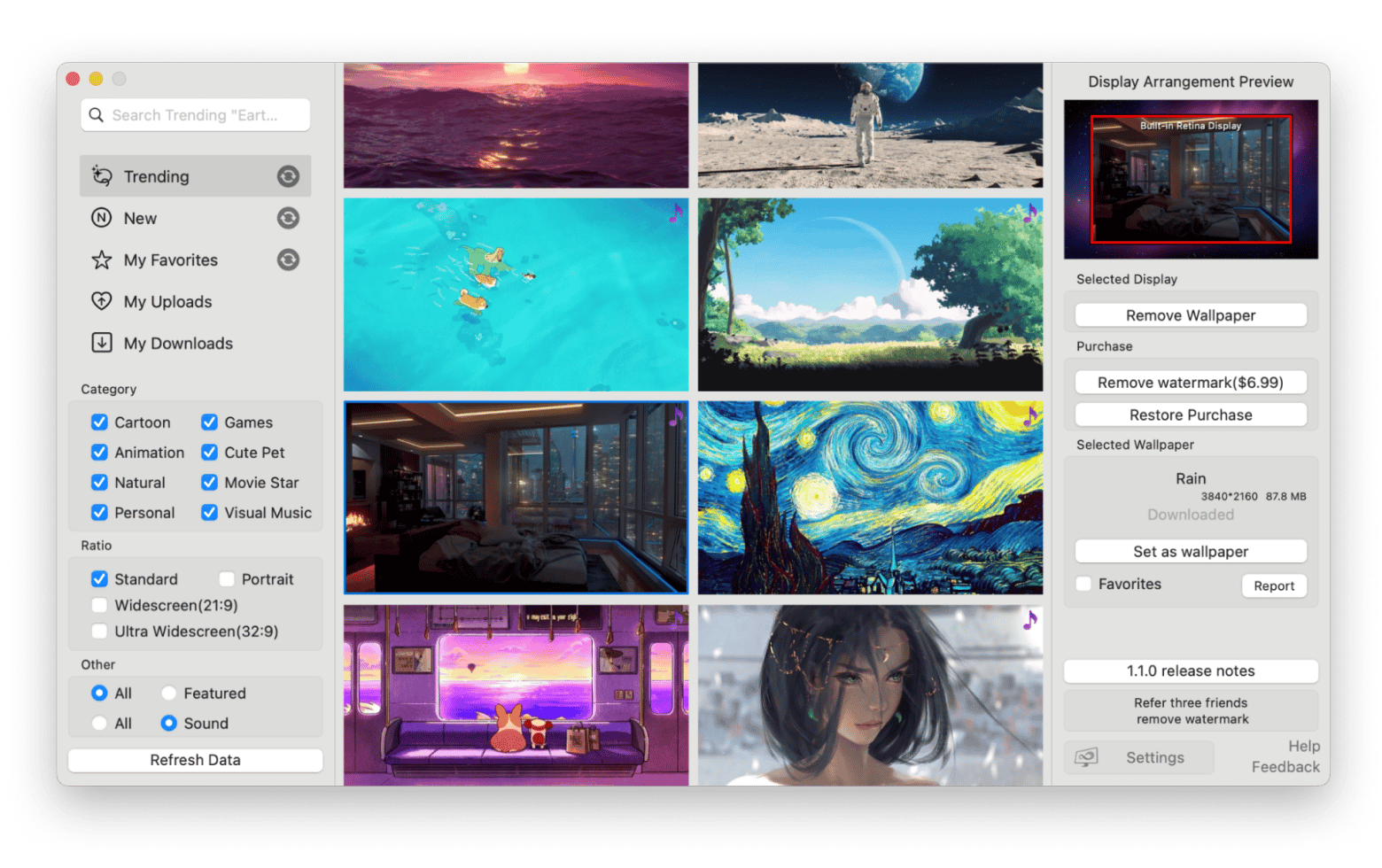The width and height of the screenshot is (1382, 868).
Task: Click the star icon for My Favorites
Action: point(102,260)
